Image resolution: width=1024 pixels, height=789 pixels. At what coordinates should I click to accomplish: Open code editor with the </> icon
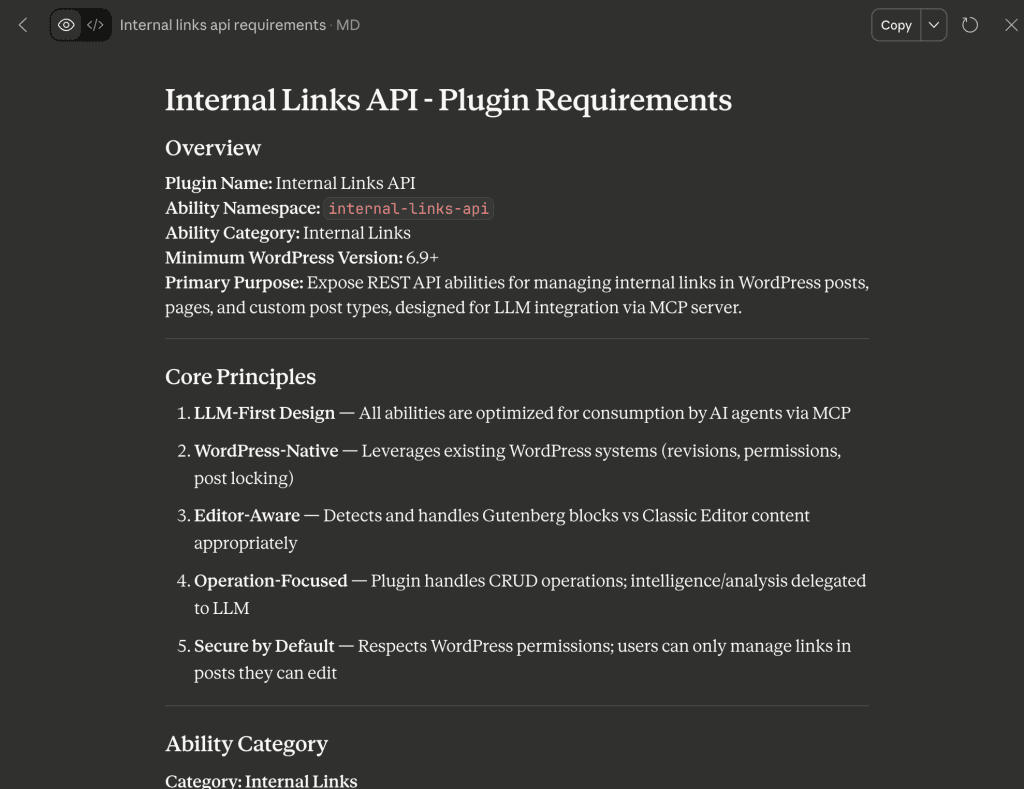pos(94,24)
